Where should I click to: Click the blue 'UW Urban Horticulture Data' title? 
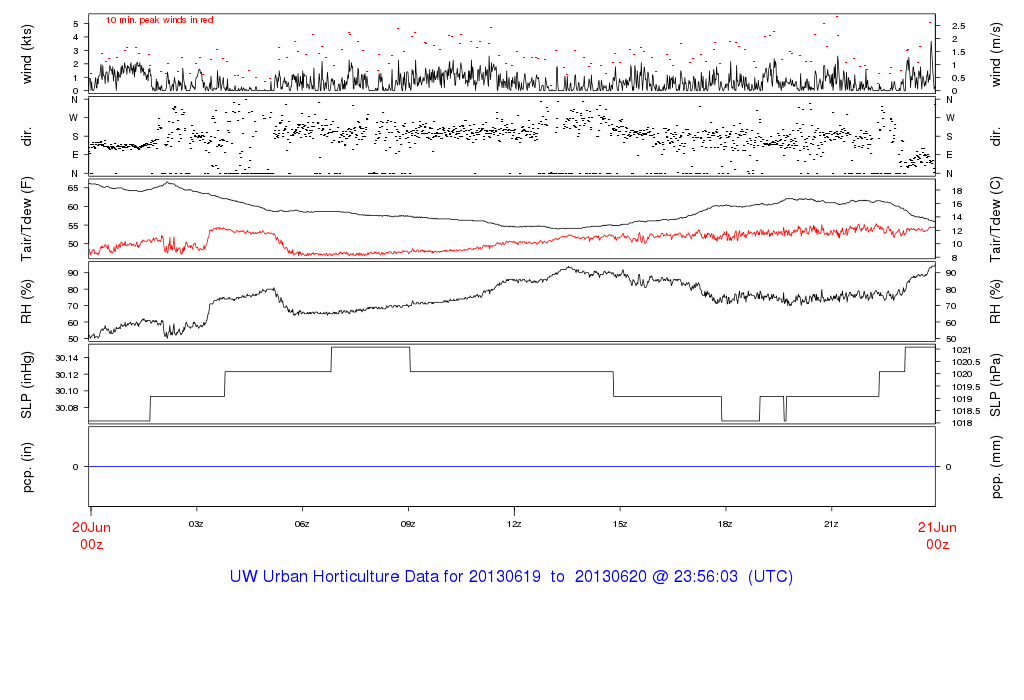click(x=511, y=577)
